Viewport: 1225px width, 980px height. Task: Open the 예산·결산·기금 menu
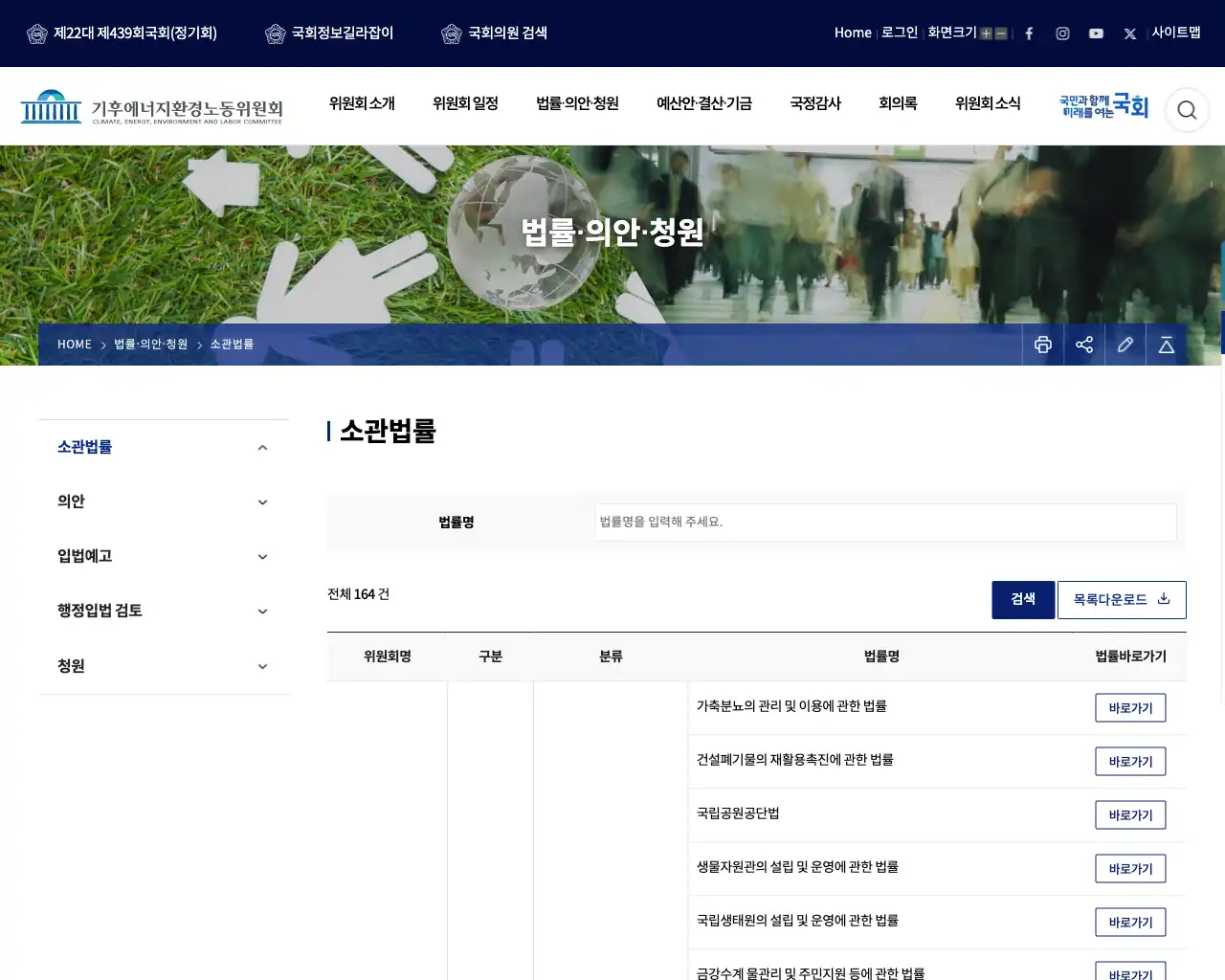point(704,103)
